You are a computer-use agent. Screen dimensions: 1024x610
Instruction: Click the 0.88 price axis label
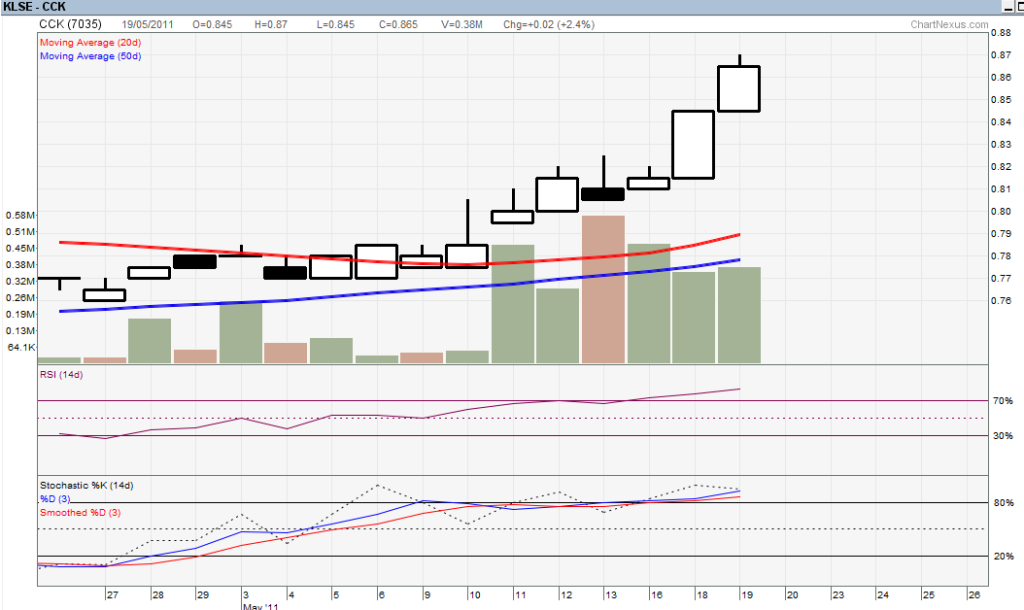click(x=1000, y=33)
